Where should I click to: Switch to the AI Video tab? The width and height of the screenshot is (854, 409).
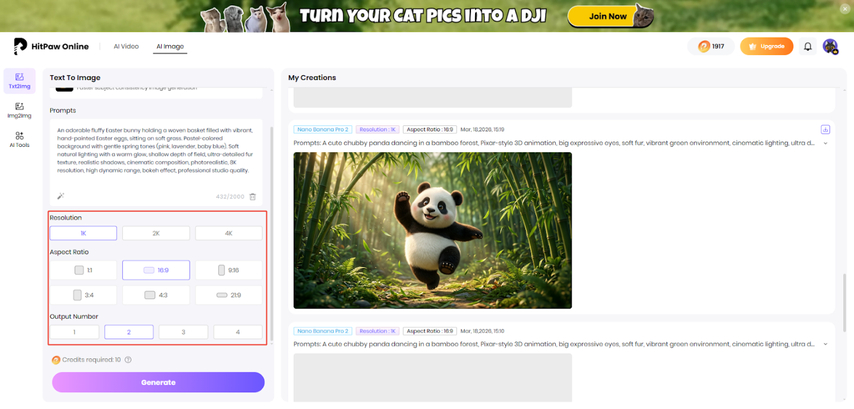(x=126, y=46)
